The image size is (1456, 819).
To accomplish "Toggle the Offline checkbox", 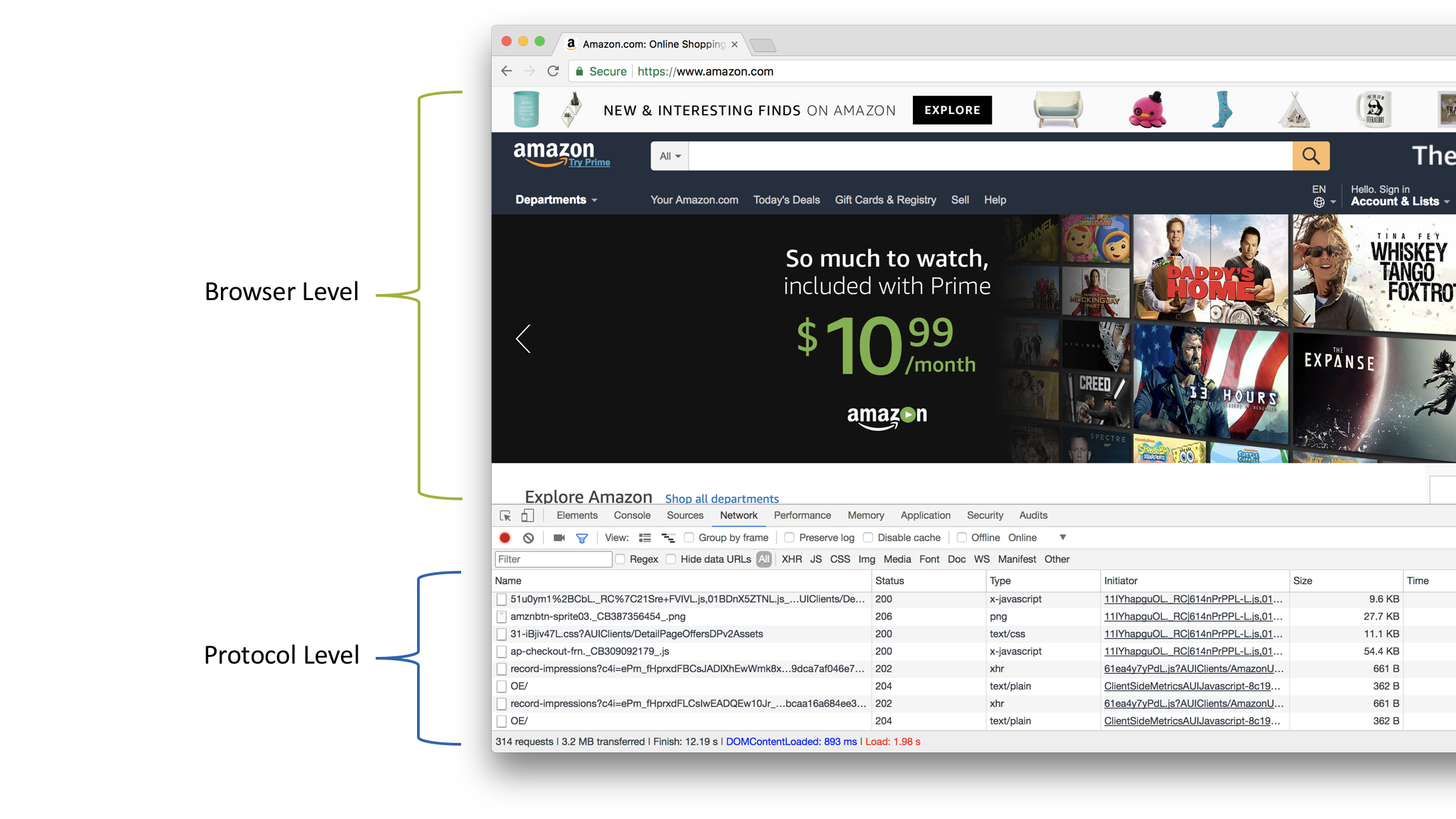I will tap(962, 538).
